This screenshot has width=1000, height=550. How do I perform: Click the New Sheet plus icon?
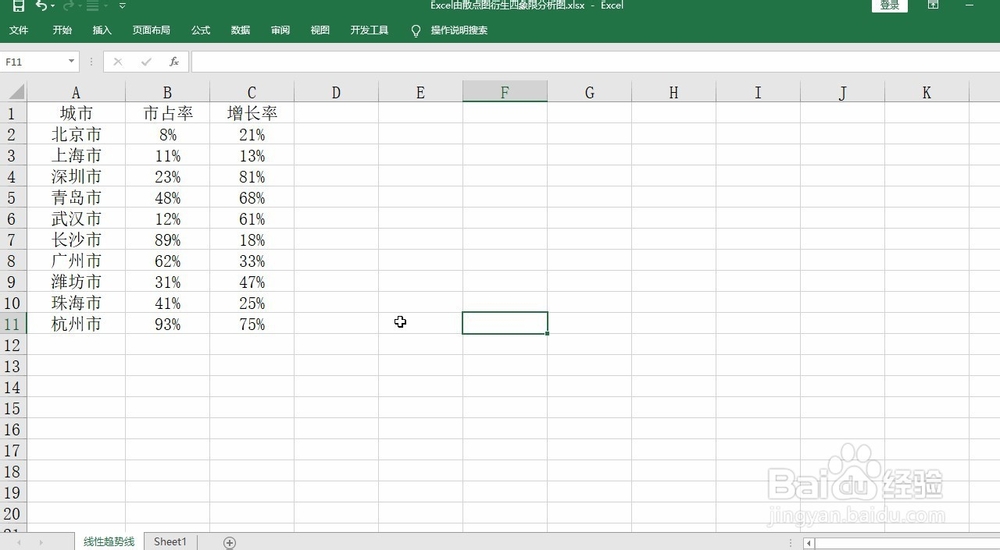click(x=230, y=542)
